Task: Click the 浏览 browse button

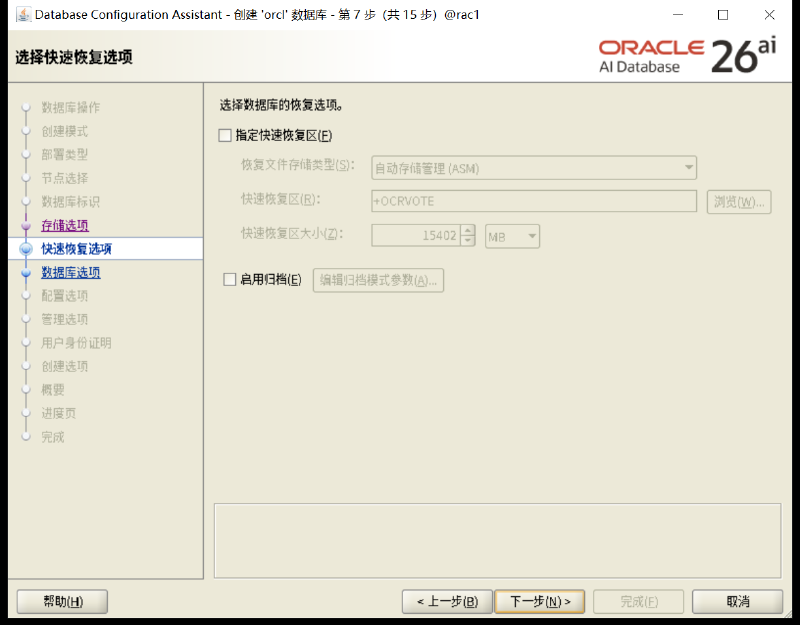Action: [x=739, y=202]
